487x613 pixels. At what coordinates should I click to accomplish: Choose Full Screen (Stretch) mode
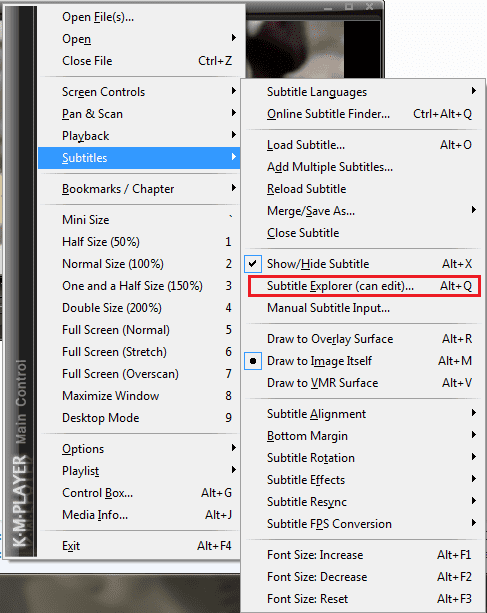point(139,352)
